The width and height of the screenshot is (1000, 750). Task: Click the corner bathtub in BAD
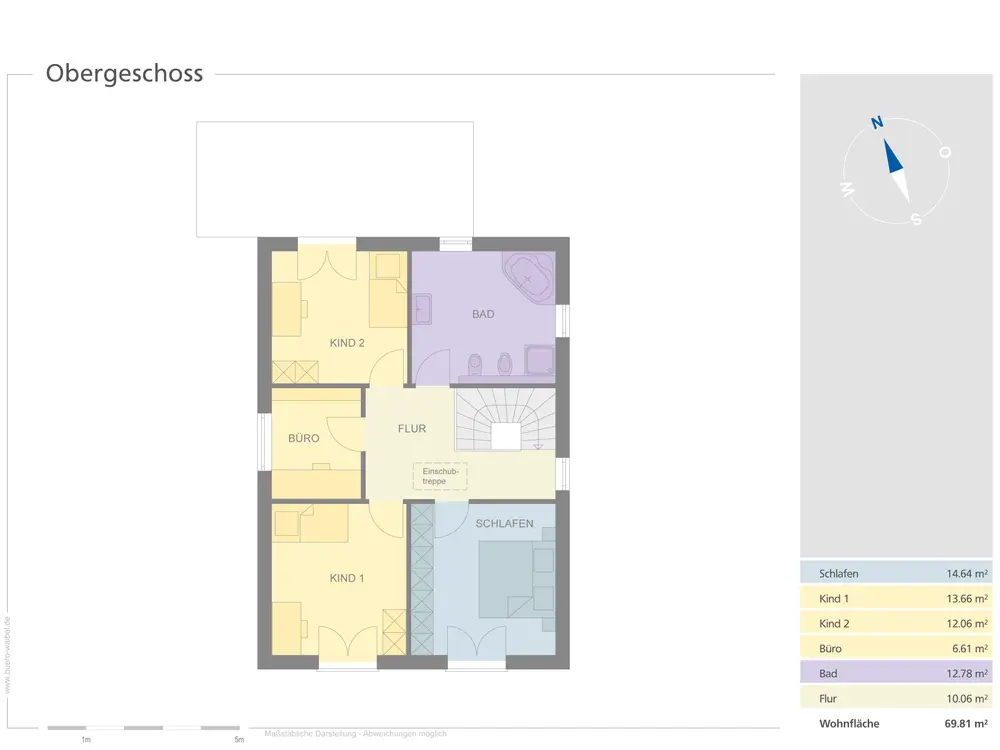click(529, 278)
